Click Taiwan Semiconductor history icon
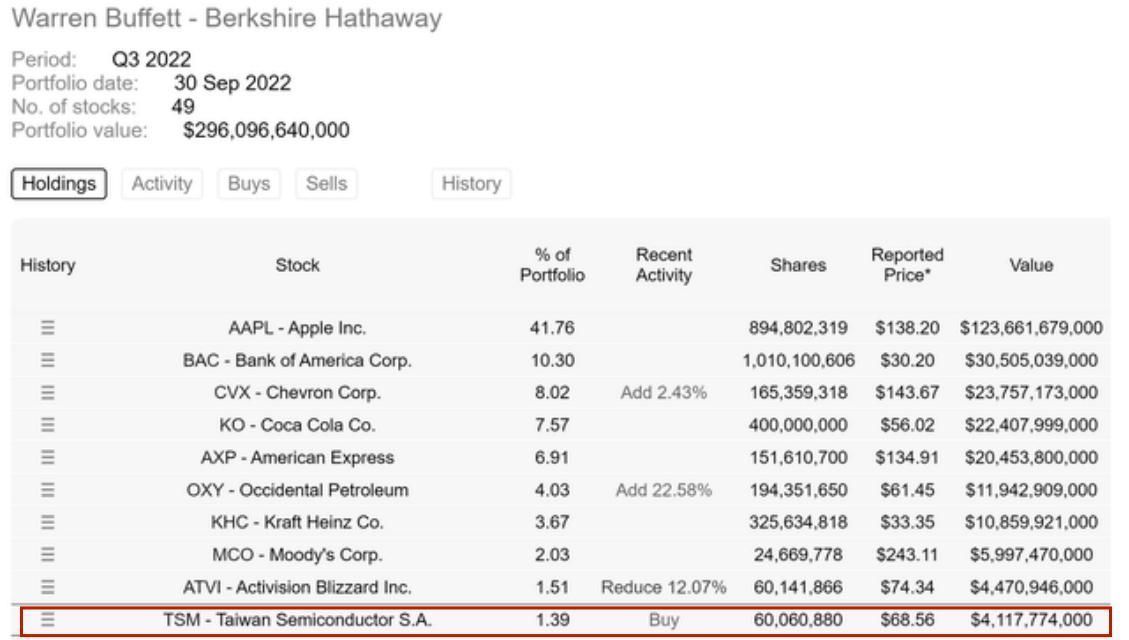This screenshot has width=1129, height=640. point(47,620)
